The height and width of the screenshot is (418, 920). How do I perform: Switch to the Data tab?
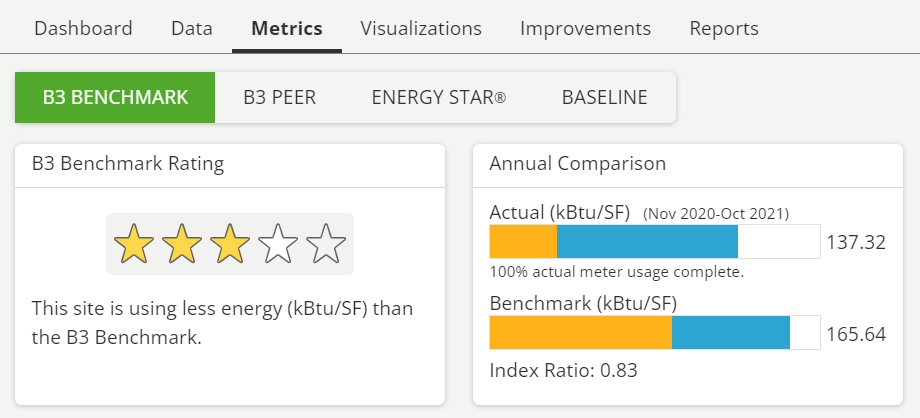192,28
